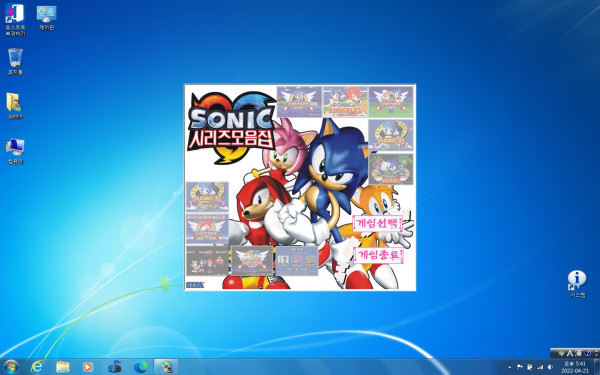The width and height of the screenshot is (600, 375).
Task: Launch Microsoft Edge from the taskbar
Action: pos(140,367)
